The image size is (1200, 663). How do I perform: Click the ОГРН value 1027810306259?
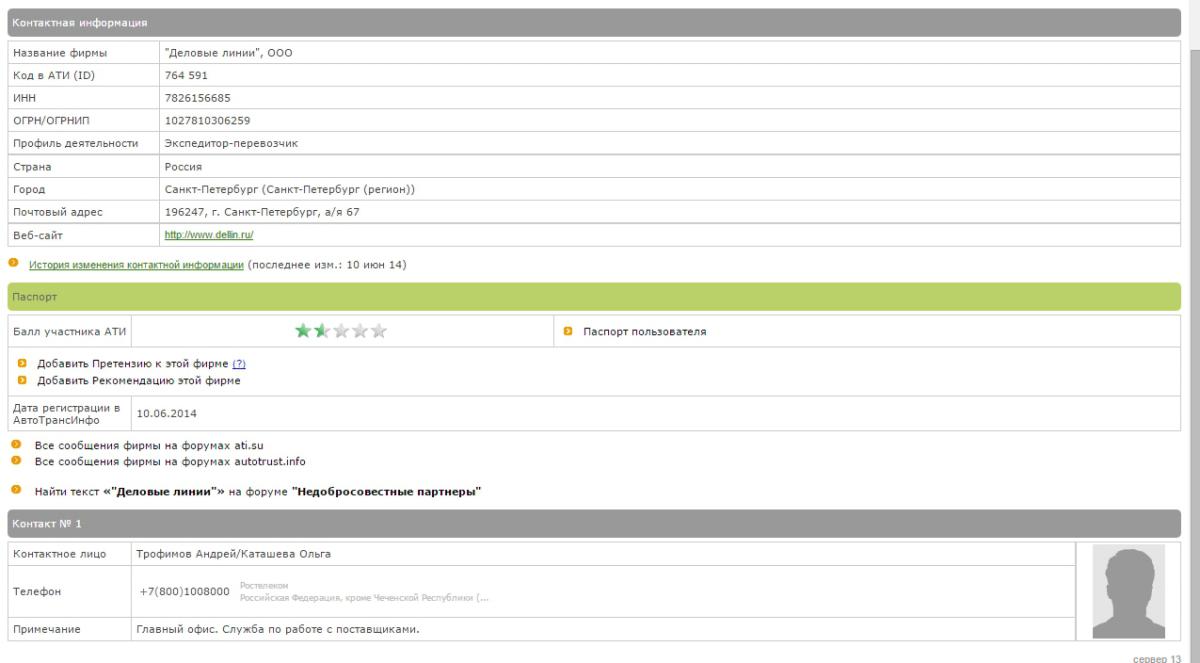207,121
